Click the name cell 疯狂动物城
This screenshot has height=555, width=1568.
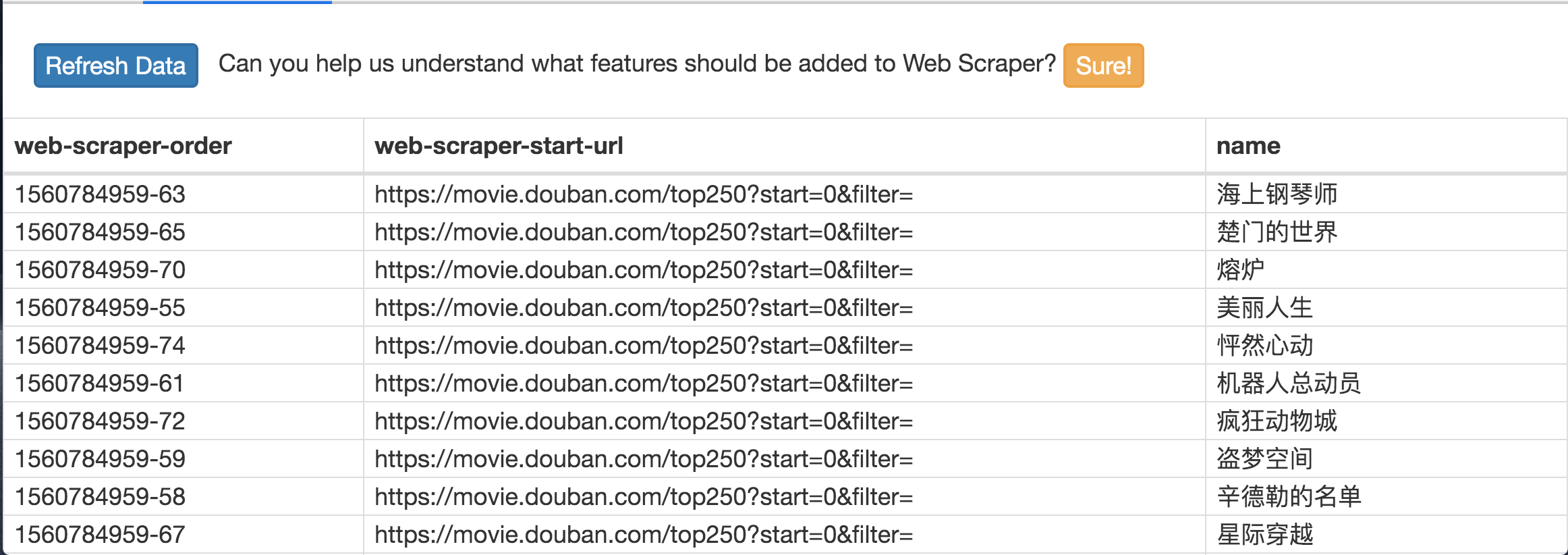pos(1277,421)
